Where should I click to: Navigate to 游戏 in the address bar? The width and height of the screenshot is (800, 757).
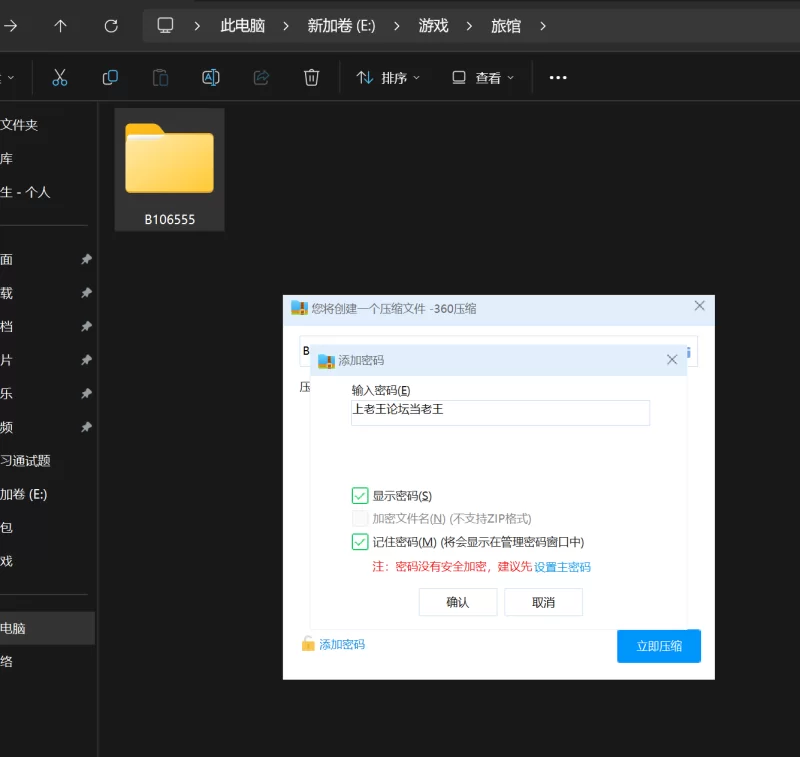pyautogui.click(x=433, y=26)
